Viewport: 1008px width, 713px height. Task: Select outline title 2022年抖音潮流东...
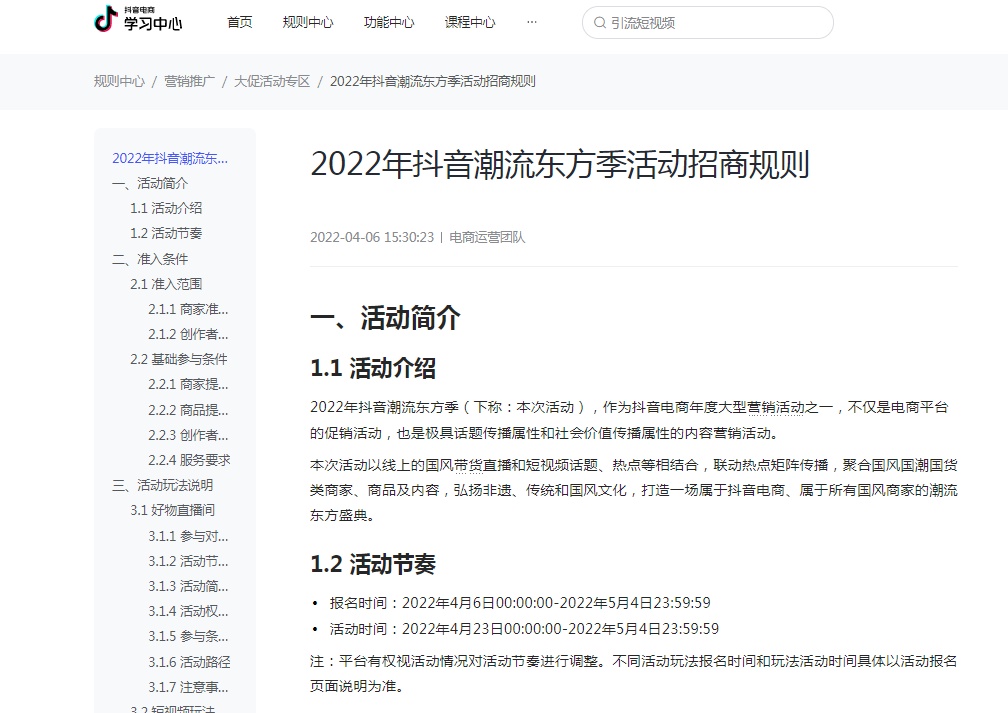tap(170, 158)
